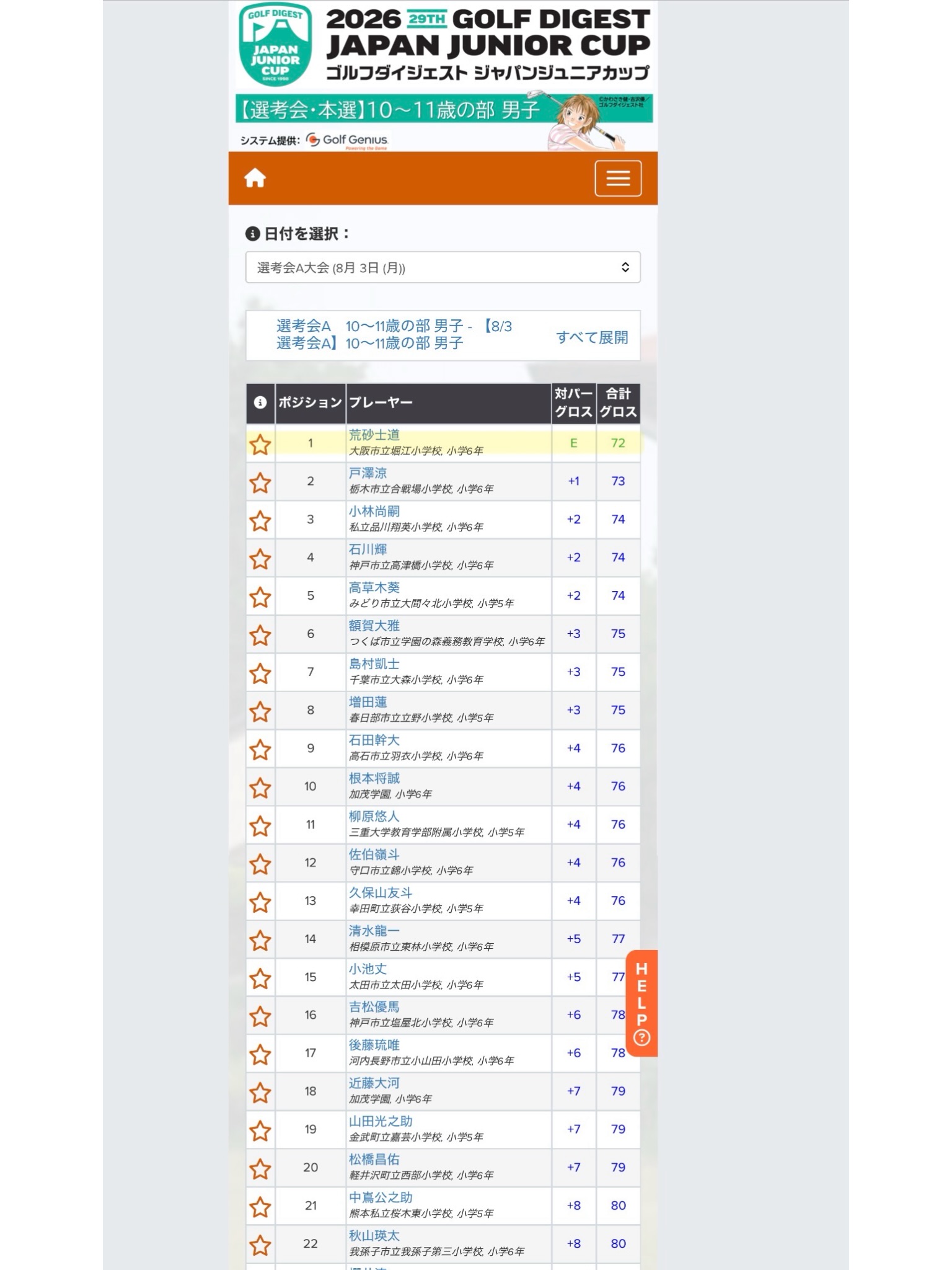
Task: Click the star icon for 吉松優馬
Action: [x=260, y=1016]
